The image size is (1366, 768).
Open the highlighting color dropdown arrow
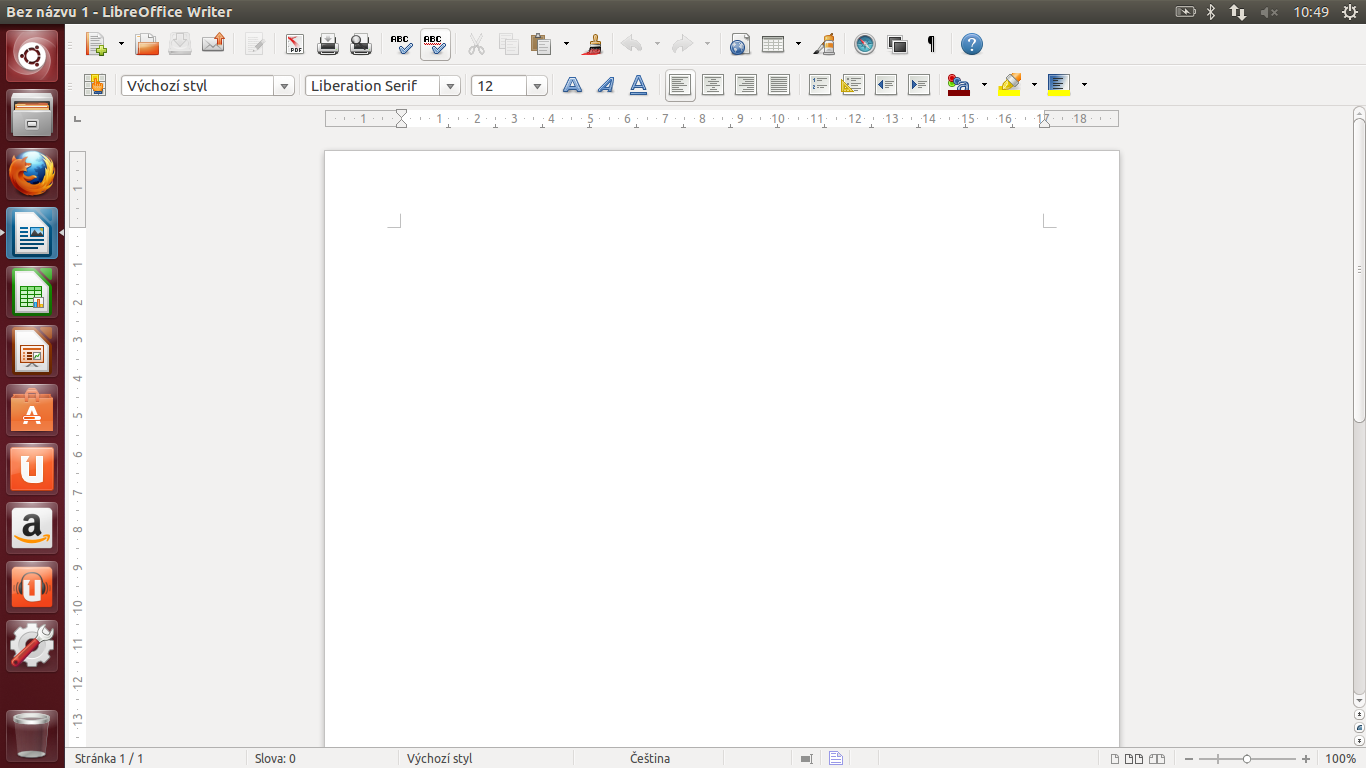(1034, 85)
